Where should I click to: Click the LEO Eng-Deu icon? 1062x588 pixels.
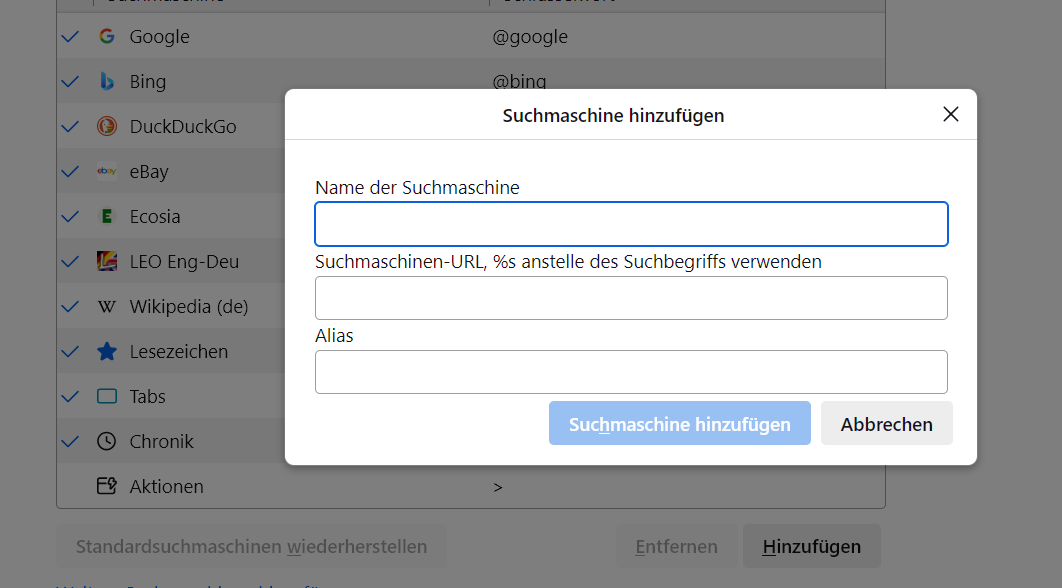click(107, 262)
